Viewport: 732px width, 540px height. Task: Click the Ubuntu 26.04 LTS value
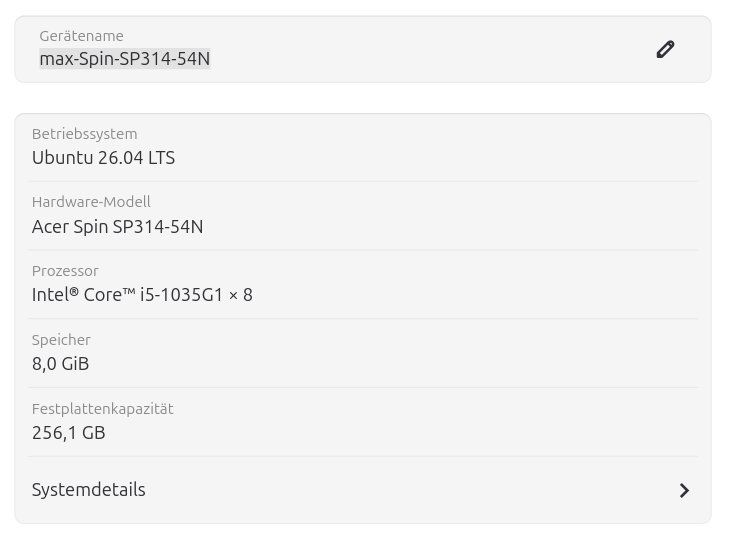[x=103, y=158]
